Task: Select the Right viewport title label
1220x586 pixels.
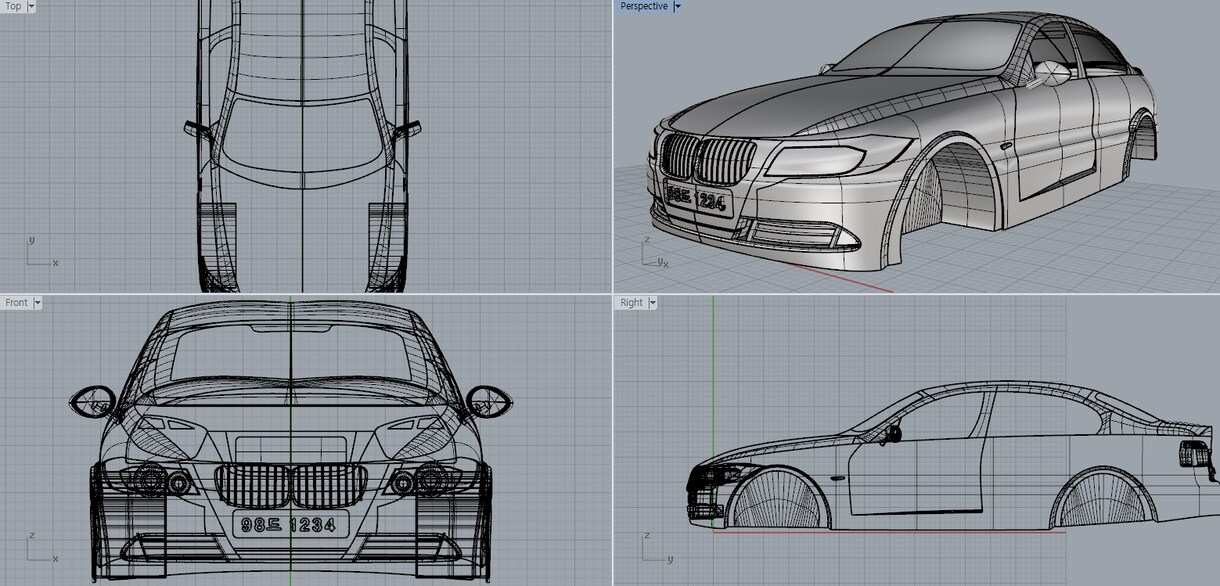Action: point(632,302)
